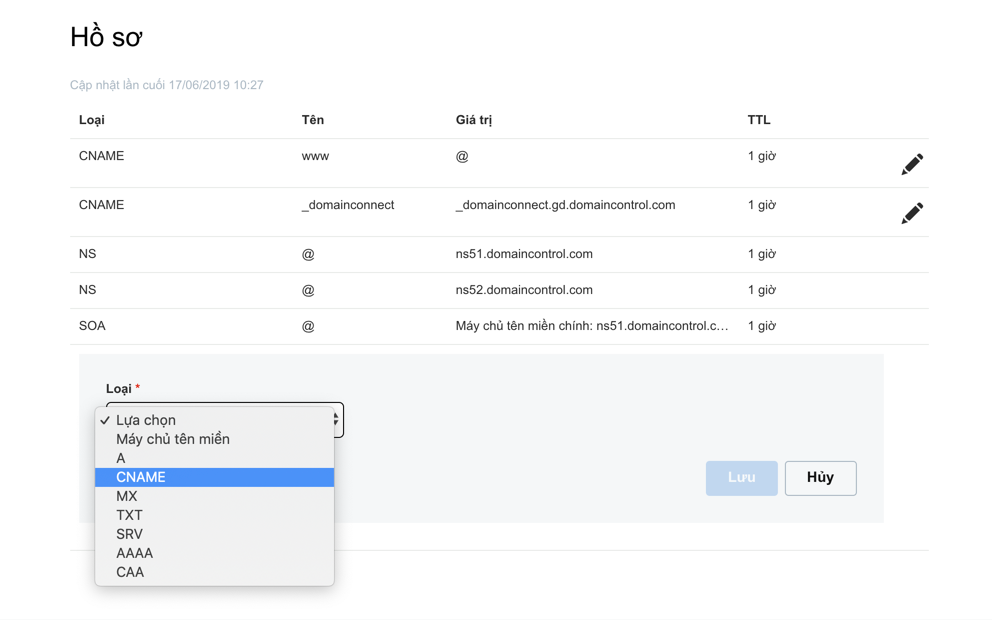
Task: Select Máy chủ tên miền option
Action: click(x=214, y=439)
